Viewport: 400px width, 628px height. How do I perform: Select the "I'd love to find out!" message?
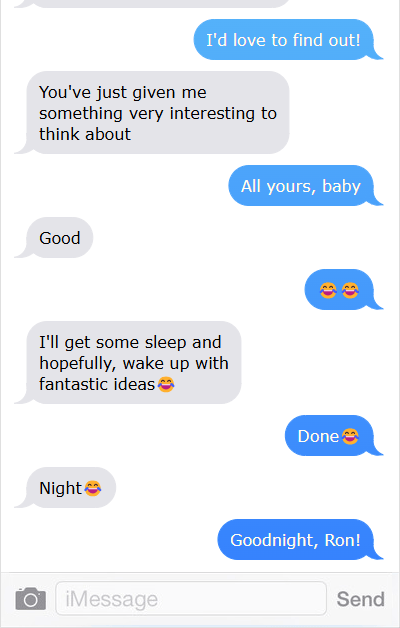283,40
